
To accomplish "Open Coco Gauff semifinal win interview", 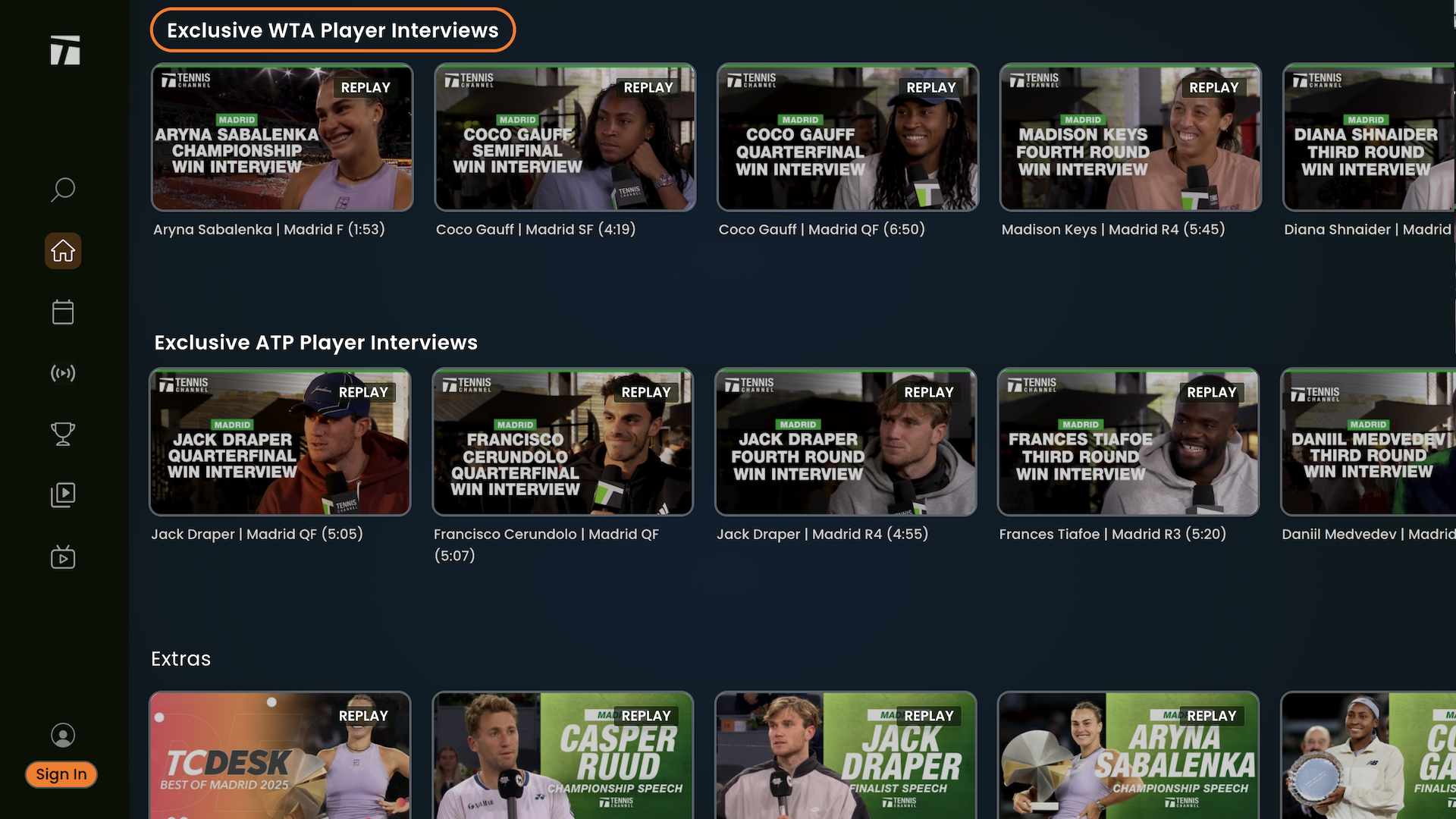I will pyautogui.click(x=564, y=137).
